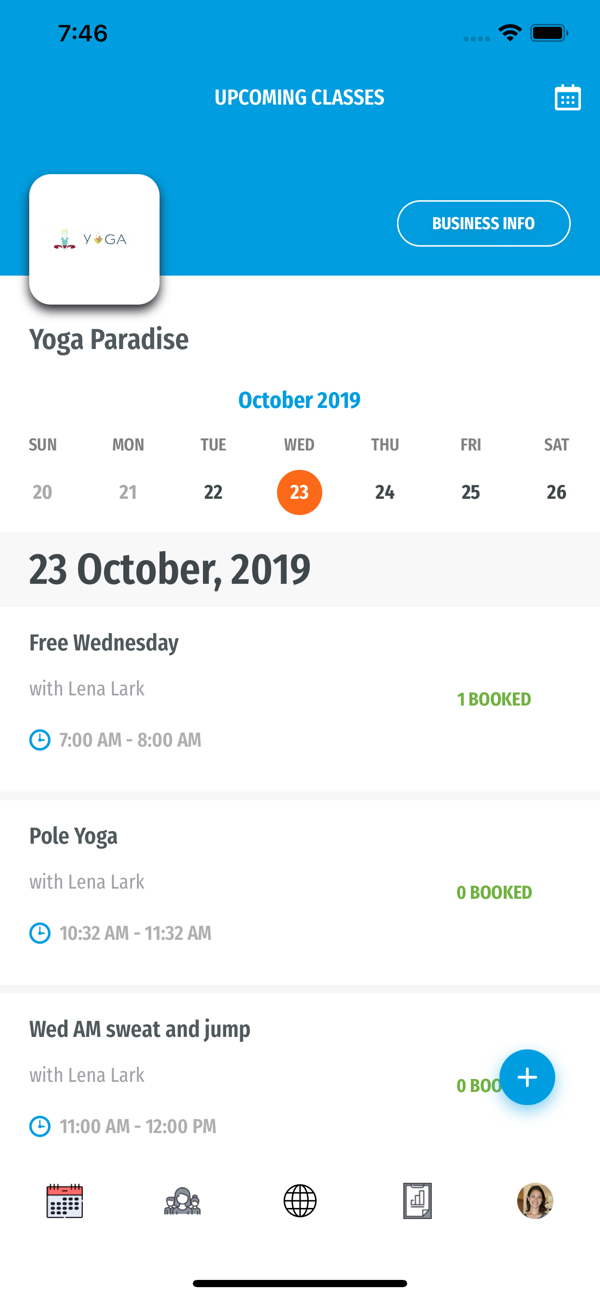Viewport: 600px width, 1299px height.
Task: Tap 0 BOOKED on Pole Yoga
Action: pos(494,892)
